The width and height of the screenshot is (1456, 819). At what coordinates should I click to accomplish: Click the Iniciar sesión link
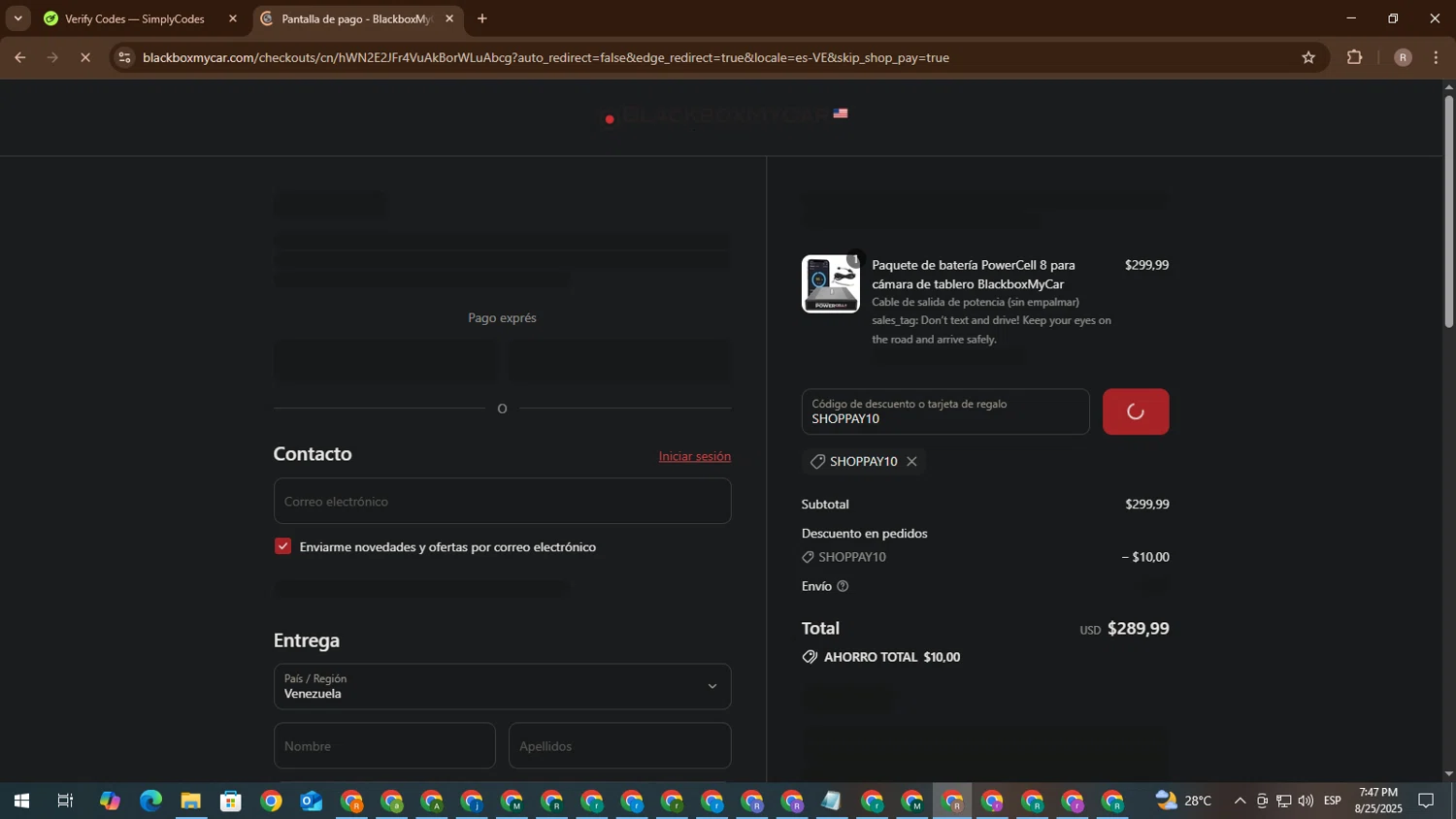(x=695, y=456)
